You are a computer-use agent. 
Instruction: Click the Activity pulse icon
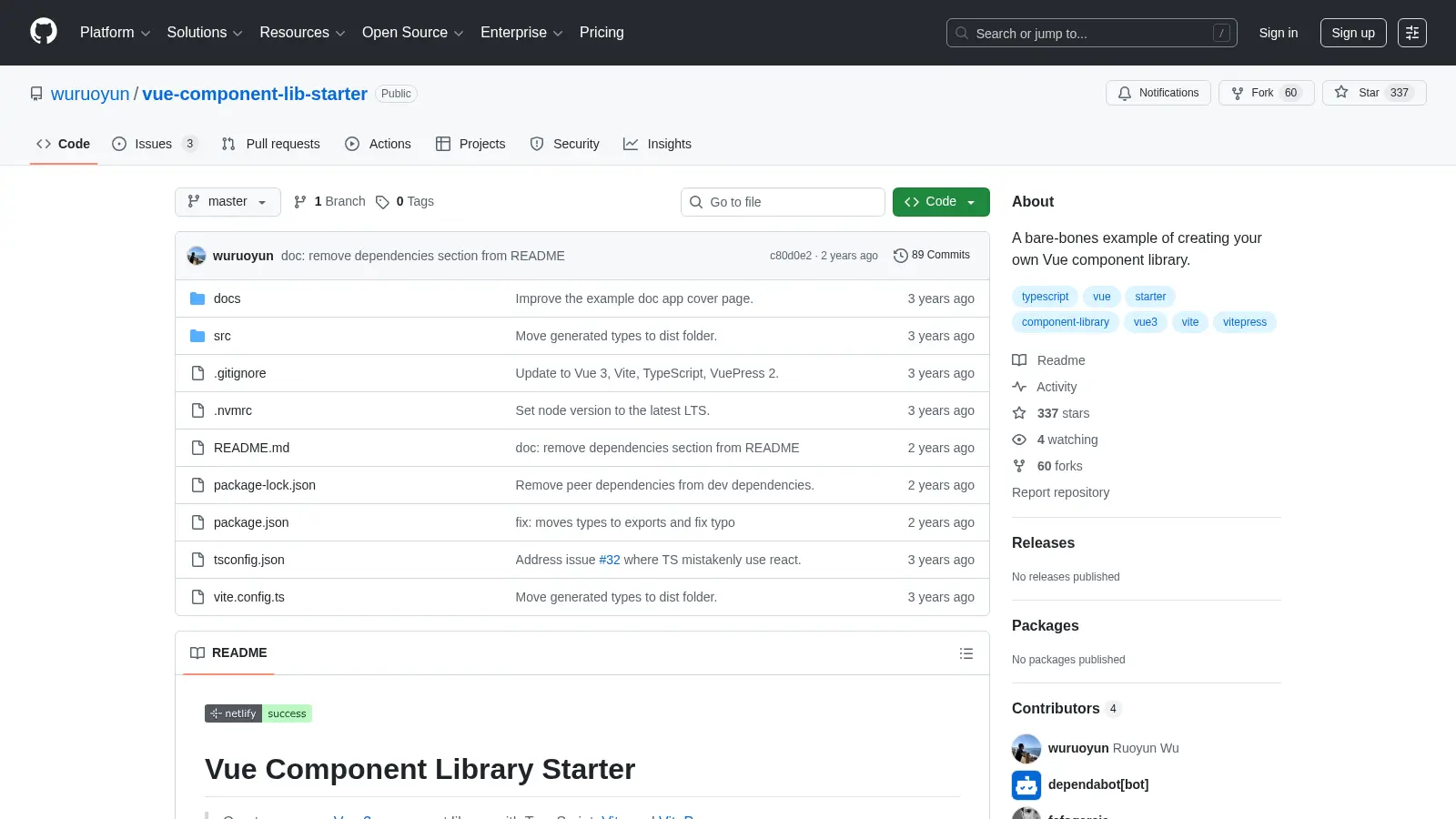click(1019, 387)
